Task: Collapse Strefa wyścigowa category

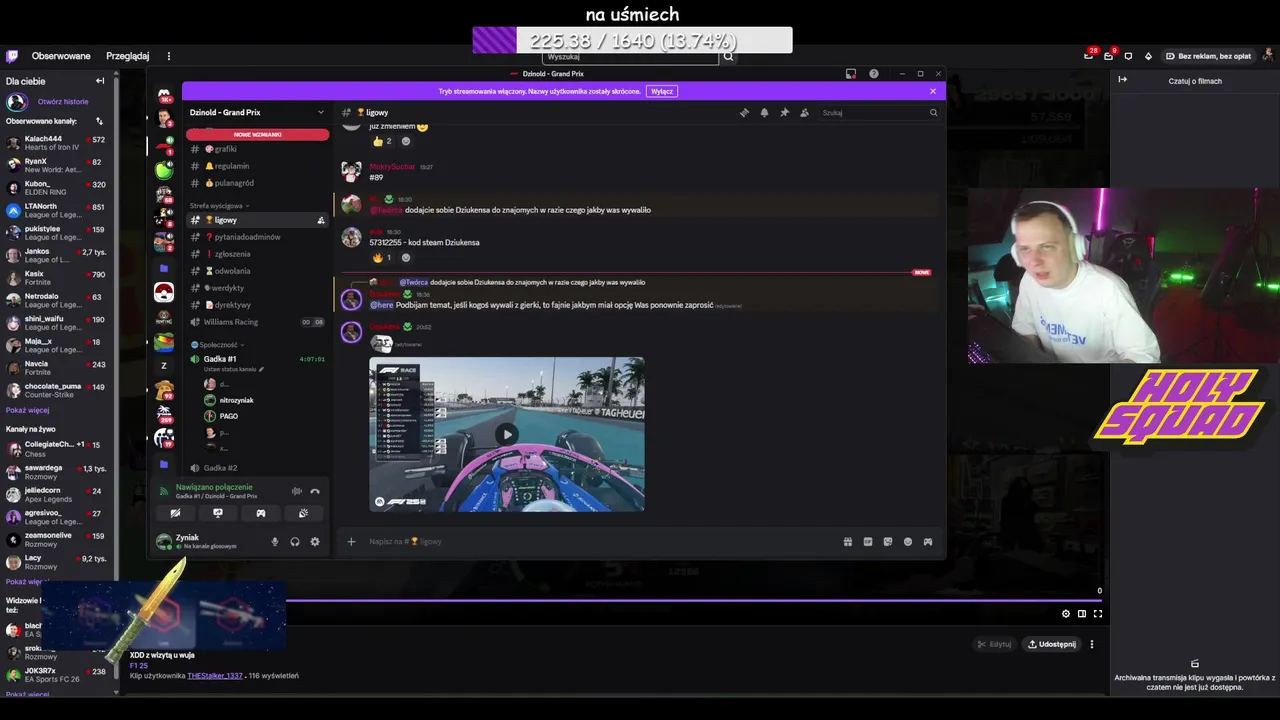Action: pyautogui.click(x=219, y=205)
